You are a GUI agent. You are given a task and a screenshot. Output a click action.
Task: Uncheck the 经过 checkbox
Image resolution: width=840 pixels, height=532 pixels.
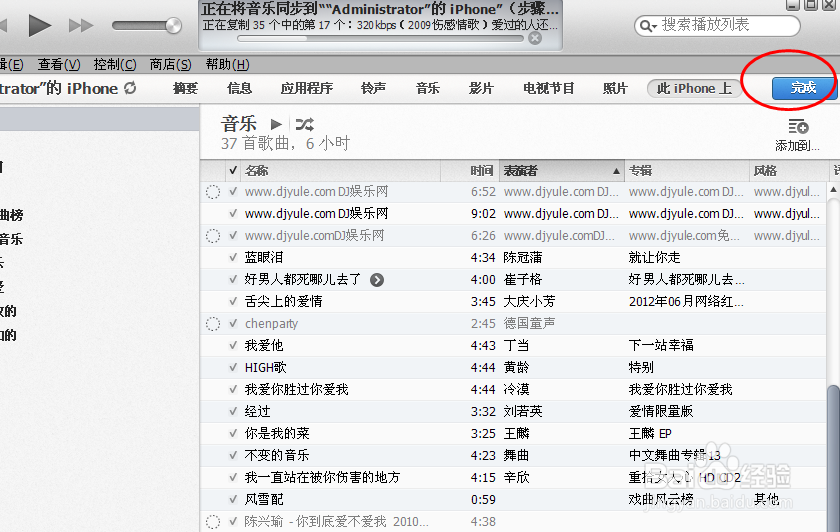pos(233,411)
